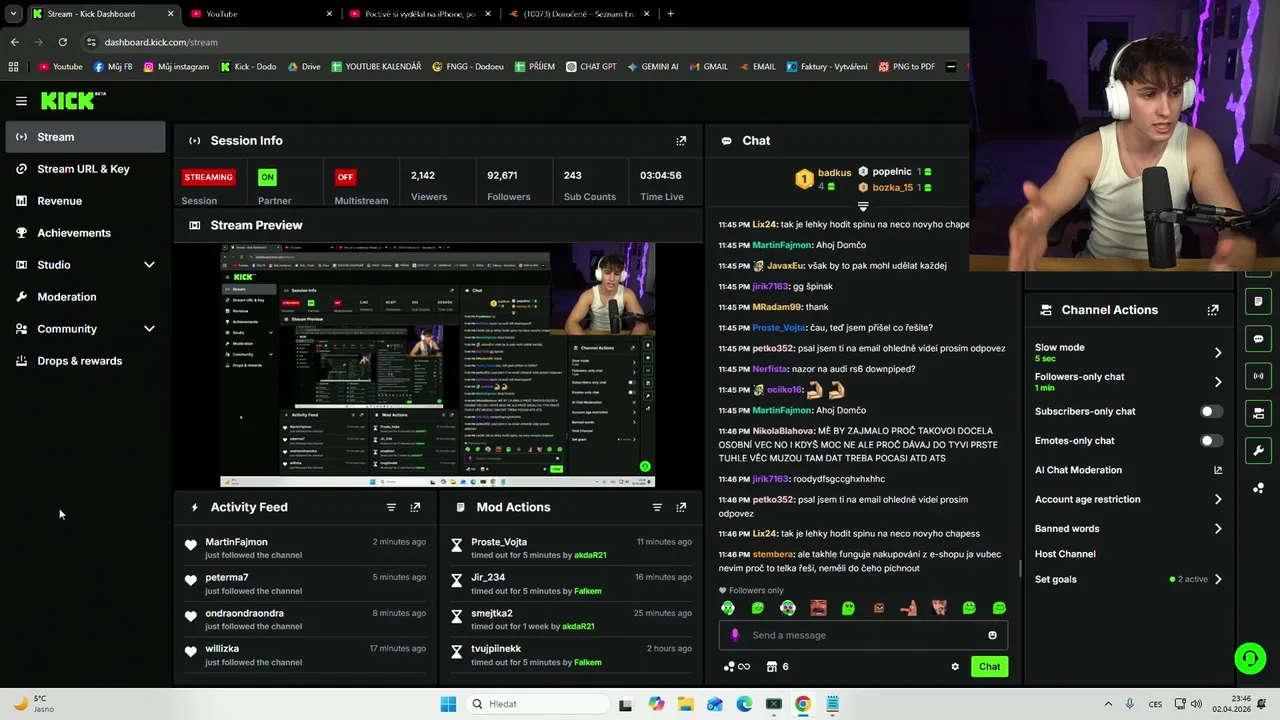Screen dimensions: 1280x720
Task: Open Followers-only chat settings arrow
Action: pyautogui.click(x=1218, y=382)
